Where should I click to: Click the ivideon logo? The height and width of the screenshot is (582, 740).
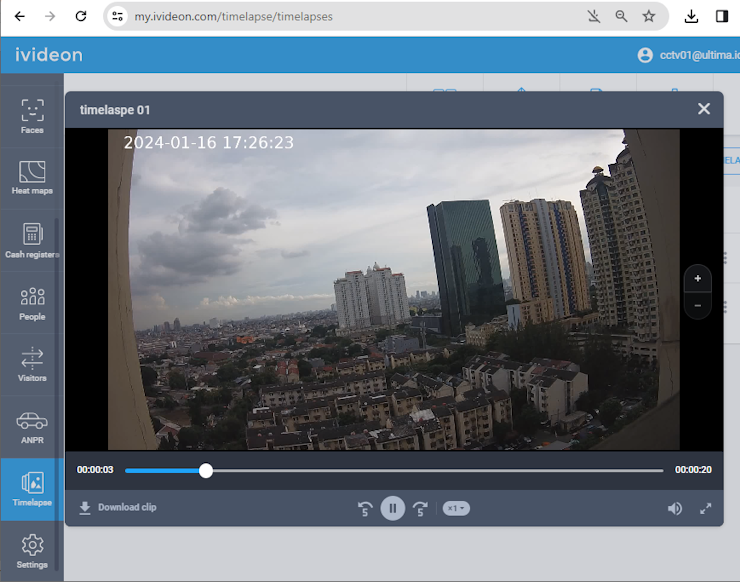(49, 55)
